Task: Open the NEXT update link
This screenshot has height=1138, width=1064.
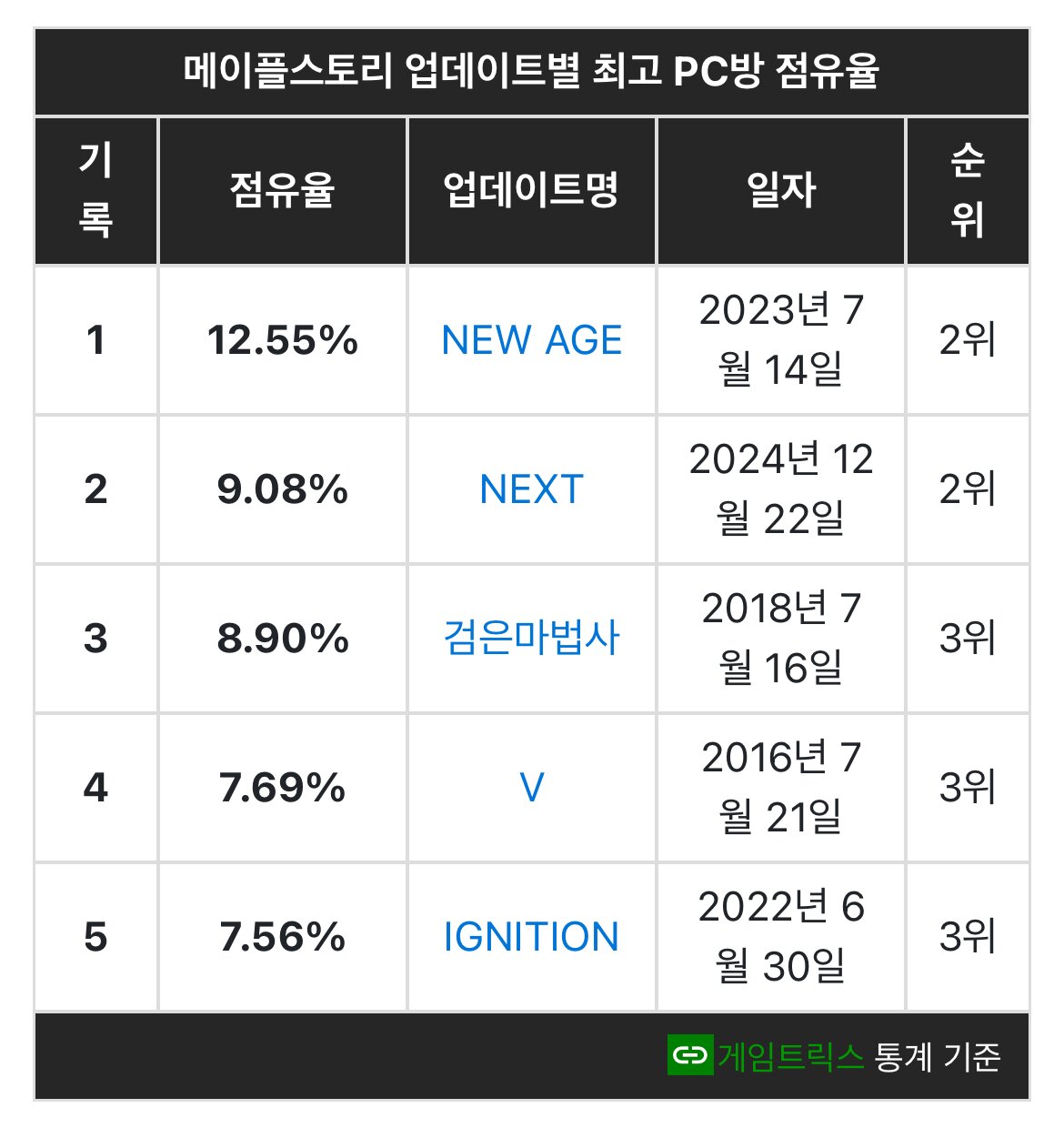Action: click(532, 489)
